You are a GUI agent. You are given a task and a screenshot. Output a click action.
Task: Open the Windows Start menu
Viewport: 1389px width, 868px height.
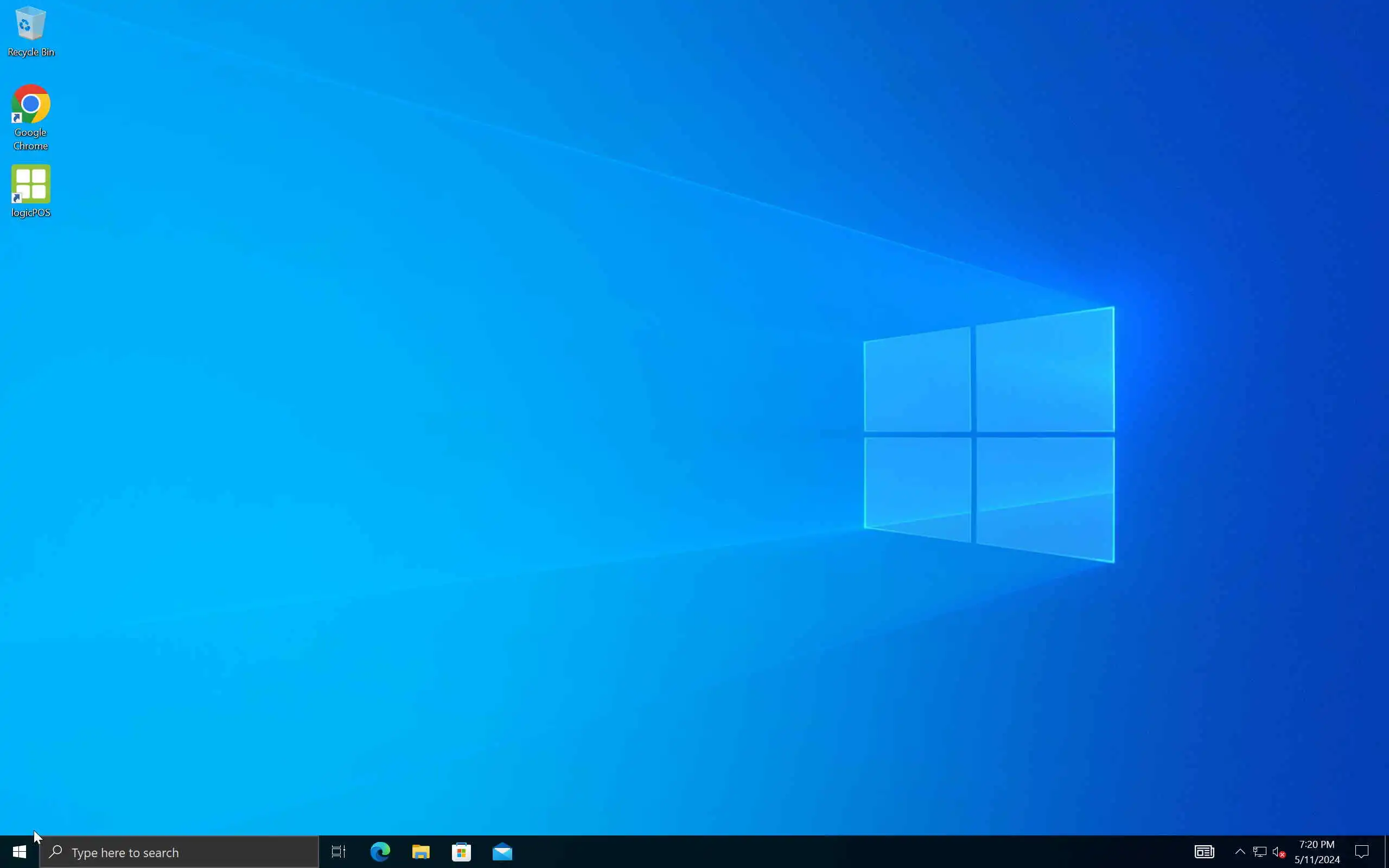19,852
